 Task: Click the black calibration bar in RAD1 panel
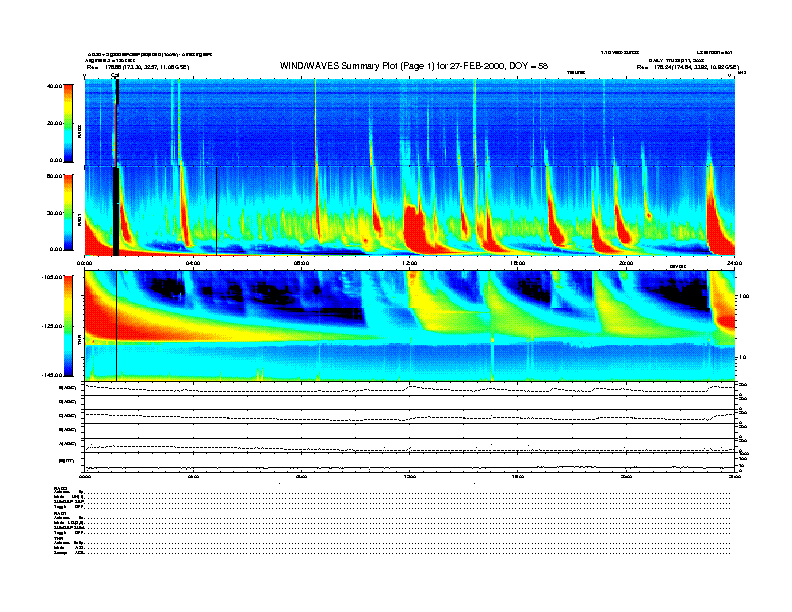click(116, 212)
